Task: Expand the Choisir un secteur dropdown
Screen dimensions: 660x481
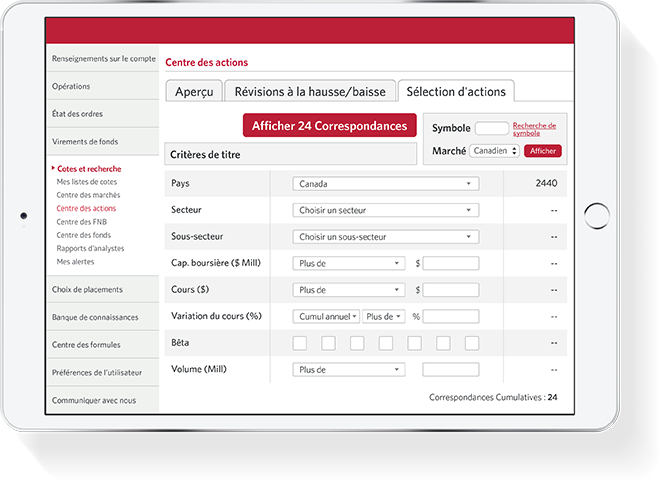Action: (386, 210)
